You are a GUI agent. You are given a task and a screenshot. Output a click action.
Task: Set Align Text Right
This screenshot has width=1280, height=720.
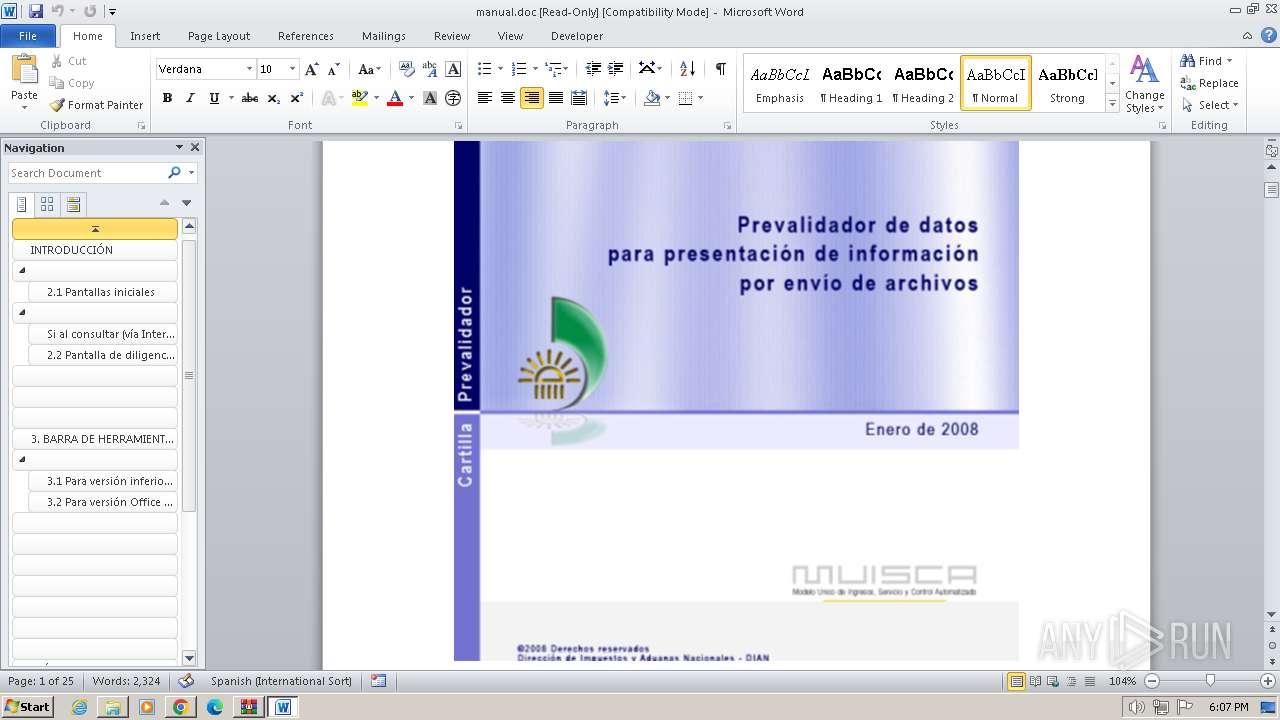531,98
